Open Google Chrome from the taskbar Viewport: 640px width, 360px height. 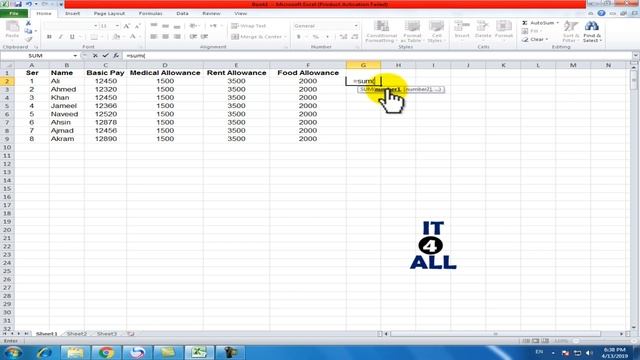pos(106,352)
